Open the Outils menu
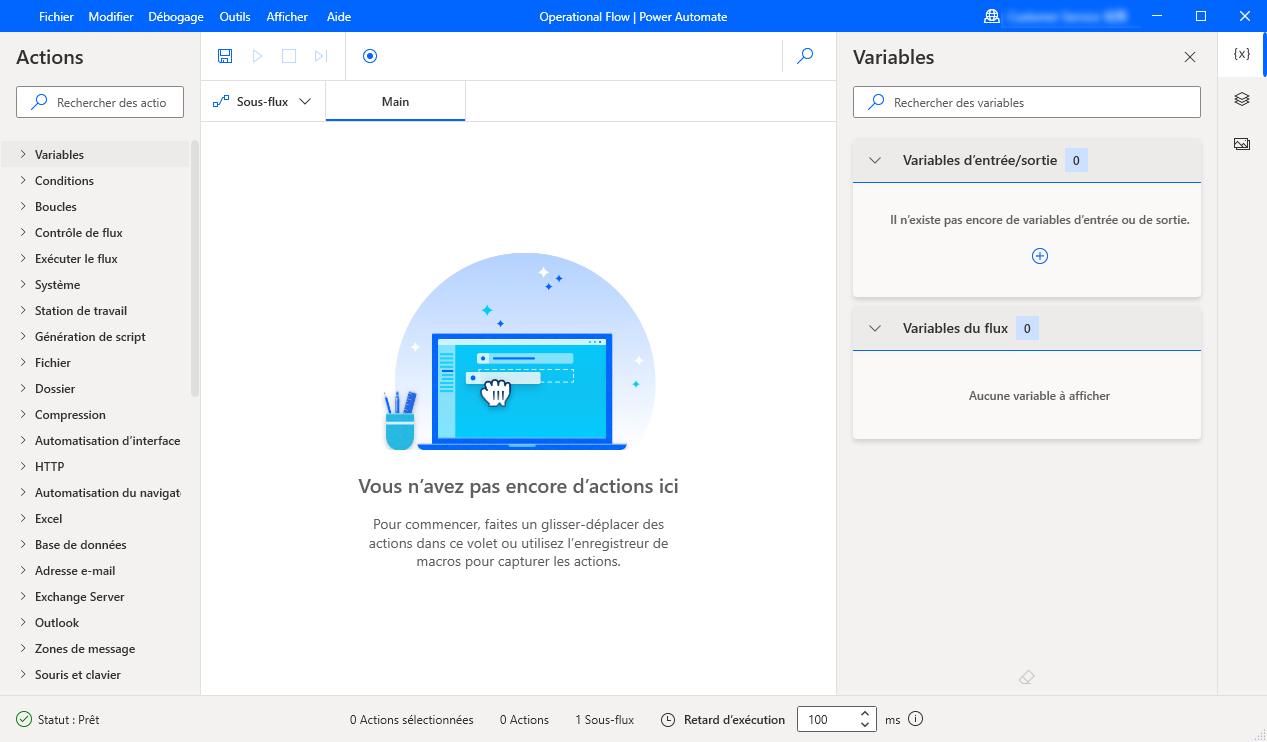This screenshot has width=1267, height=742. click(x=235, y=16)
